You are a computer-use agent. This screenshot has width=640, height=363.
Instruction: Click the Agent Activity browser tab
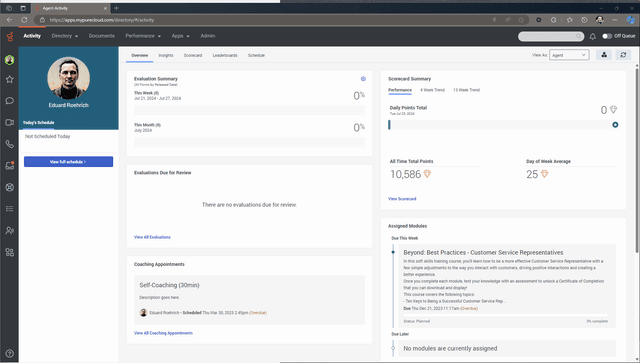click(x=70, y=8)
